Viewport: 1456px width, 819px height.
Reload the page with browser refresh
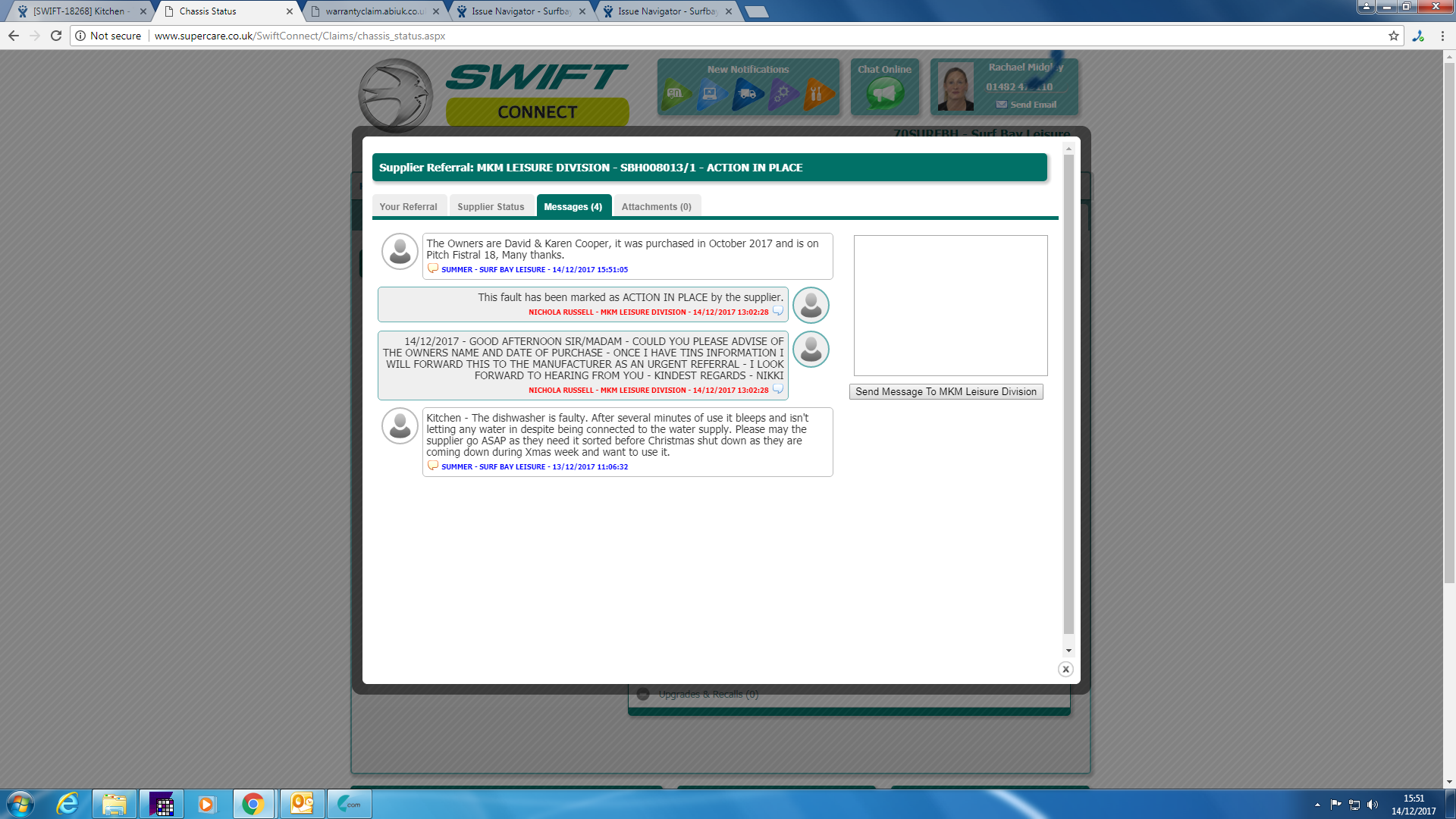[56, 36]
